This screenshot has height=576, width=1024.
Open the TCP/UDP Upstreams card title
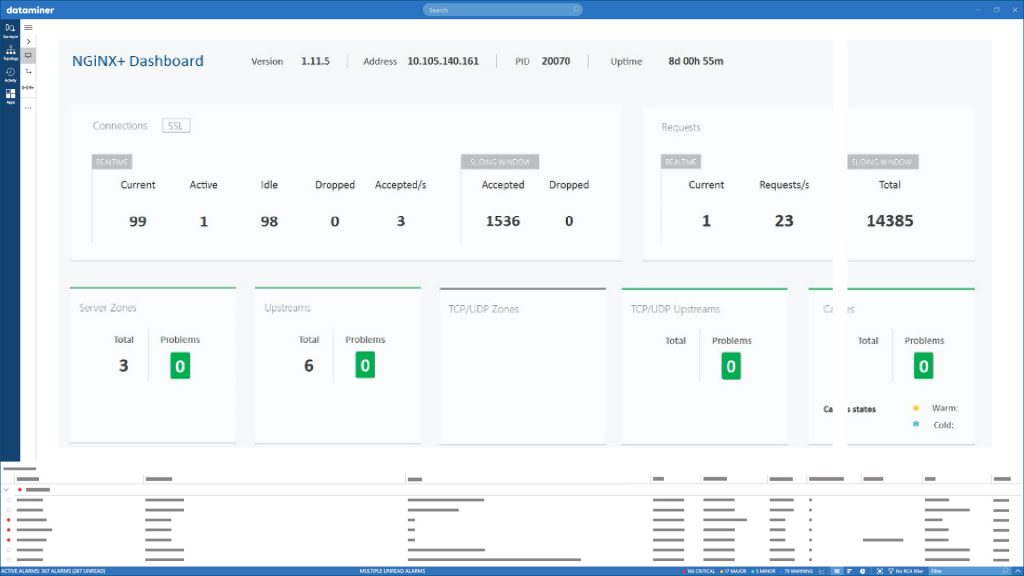pos(675,309)
